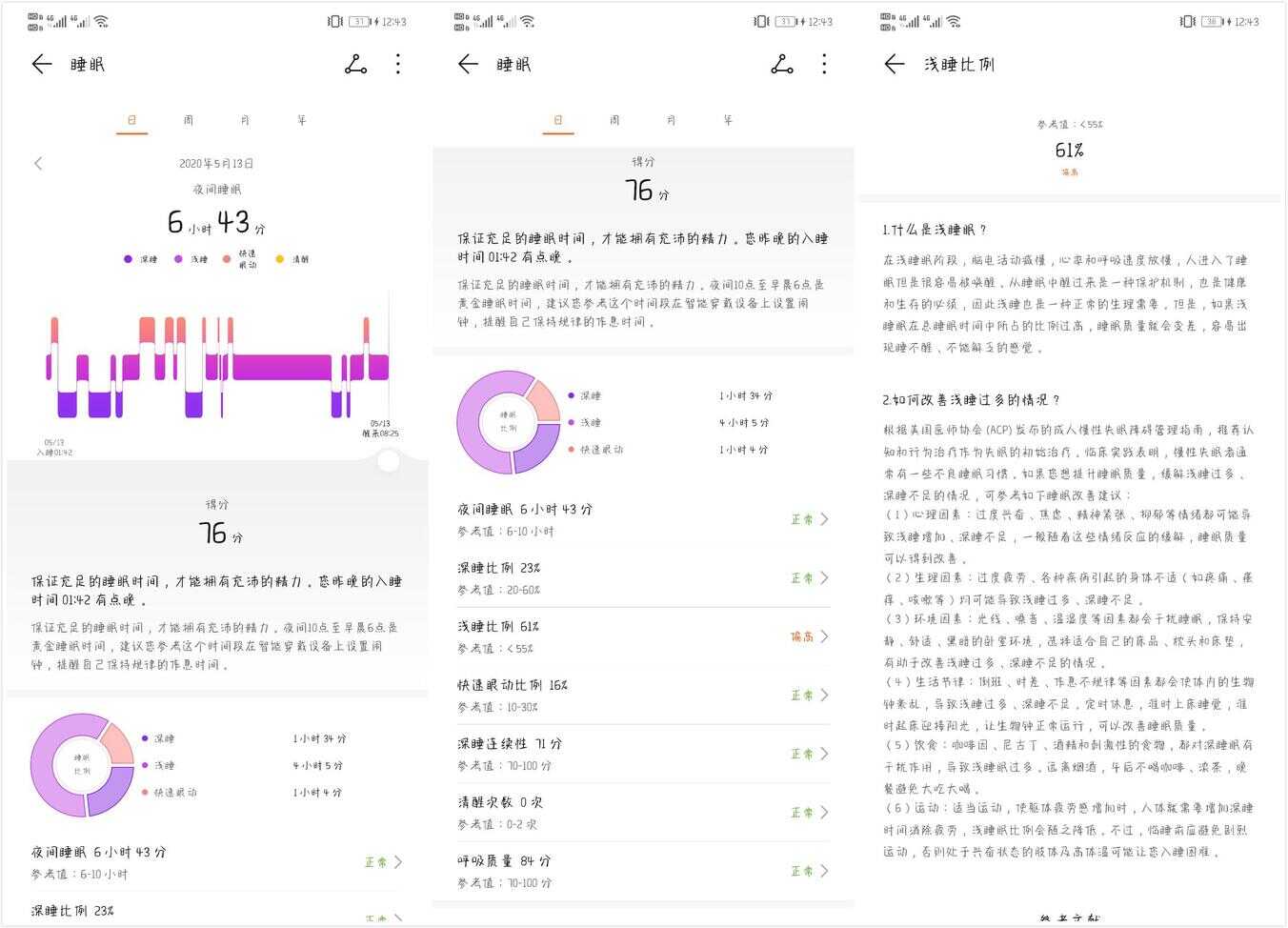Tap the purple 深睡 legend dot under 6小时43分
The height and width of the screenshot is (928, 1288).
[x=128, y=259]
